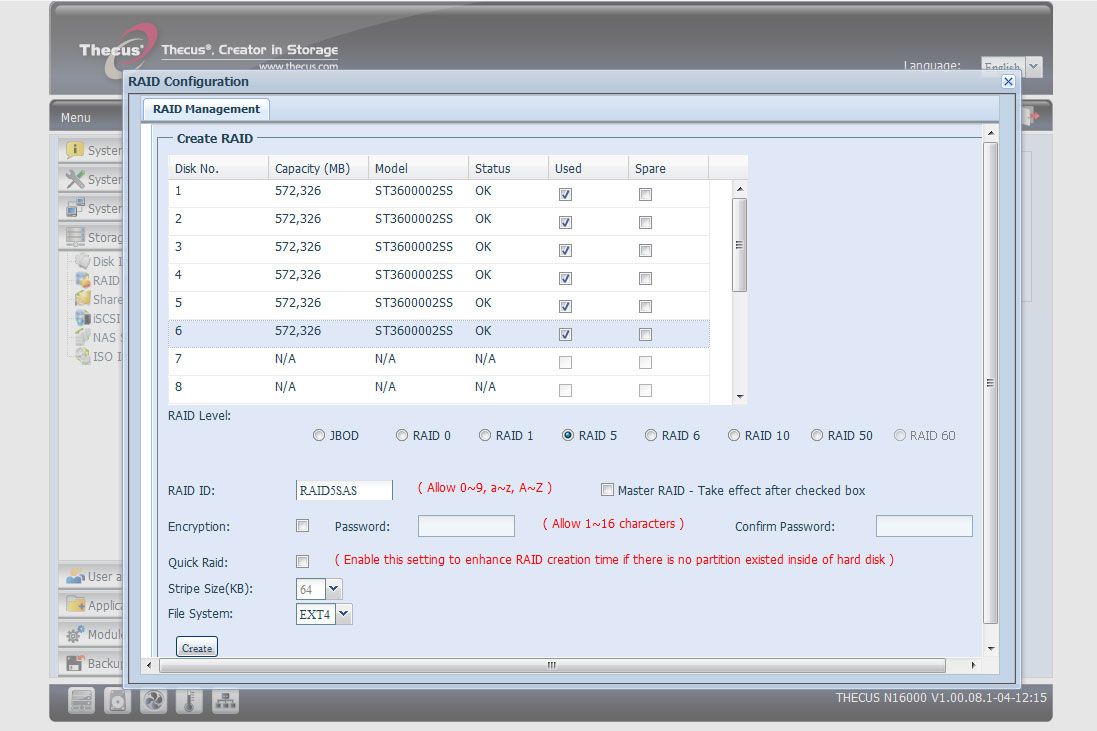Open the disk status icon in bottom bar

118,701
